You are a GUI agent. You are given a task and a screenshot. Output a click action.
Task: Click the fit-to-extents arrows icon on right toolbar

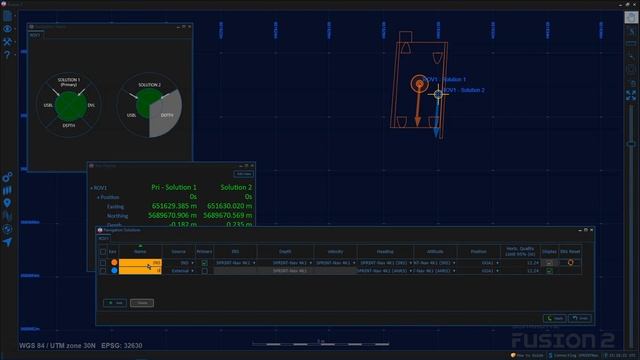[x=631, y=95]
